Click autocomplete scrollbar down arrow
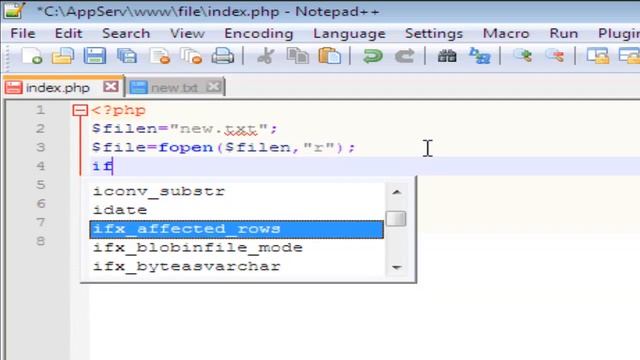The height and width of the screenshot is (360, 640). point(396,267)
